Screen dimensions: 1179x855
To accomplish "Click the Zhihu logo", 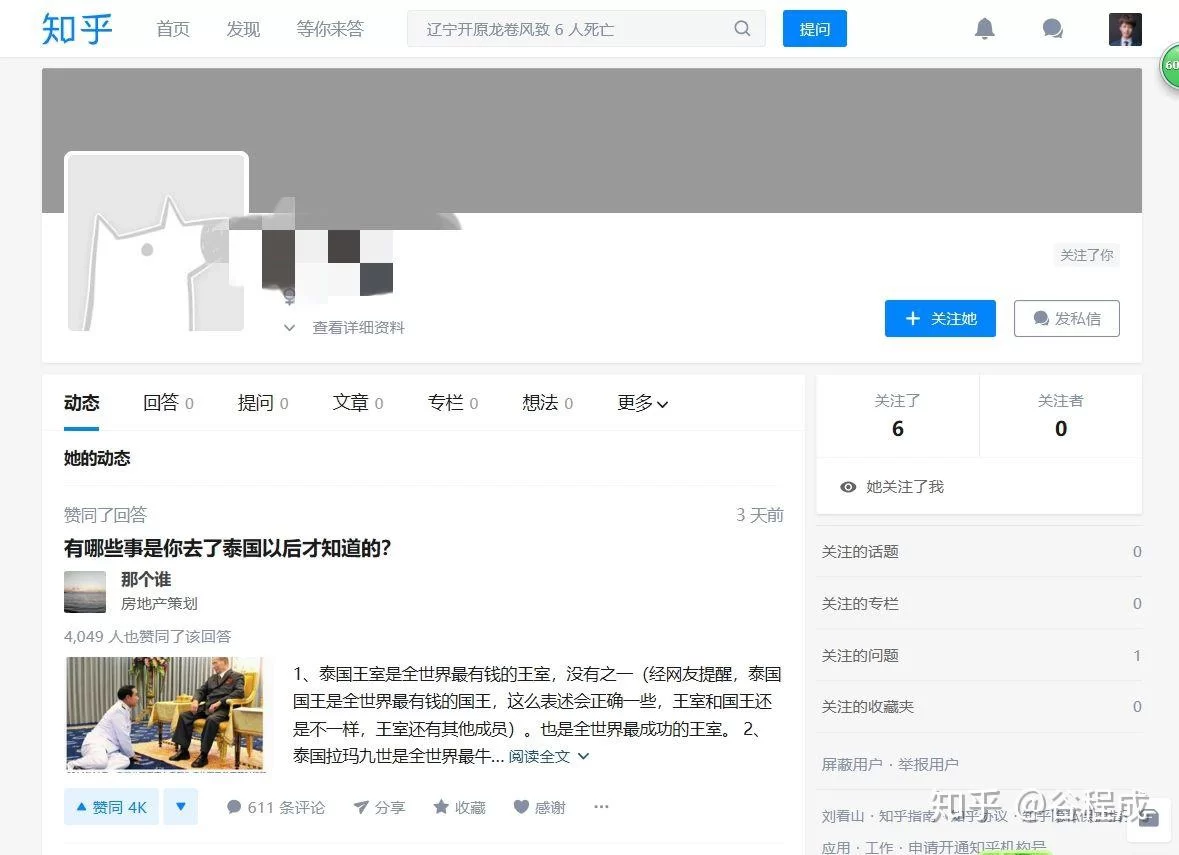I will pos(77,29).
